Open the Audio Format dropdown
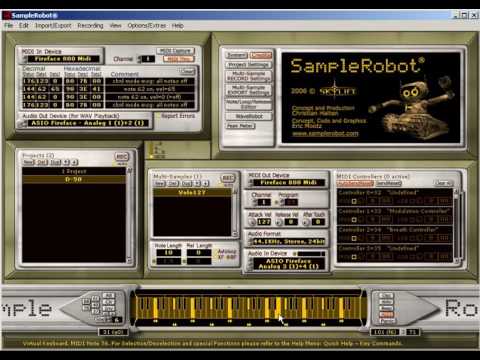The width and height of the screenshot is (480, 360). (288, 241)
